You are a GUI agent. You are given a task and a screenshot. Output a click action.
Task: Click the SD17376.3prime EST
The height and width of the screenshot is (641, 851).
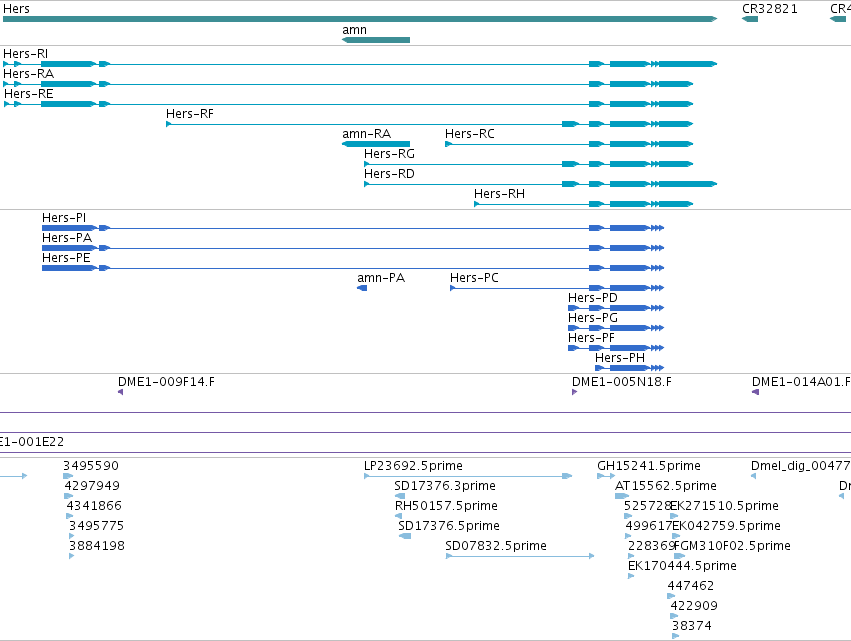pos(400,496)
